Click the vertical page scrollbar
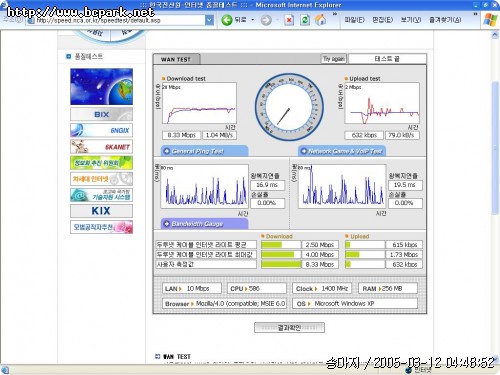500x375 pixels. pyautogui.click(x=495, y=197)
